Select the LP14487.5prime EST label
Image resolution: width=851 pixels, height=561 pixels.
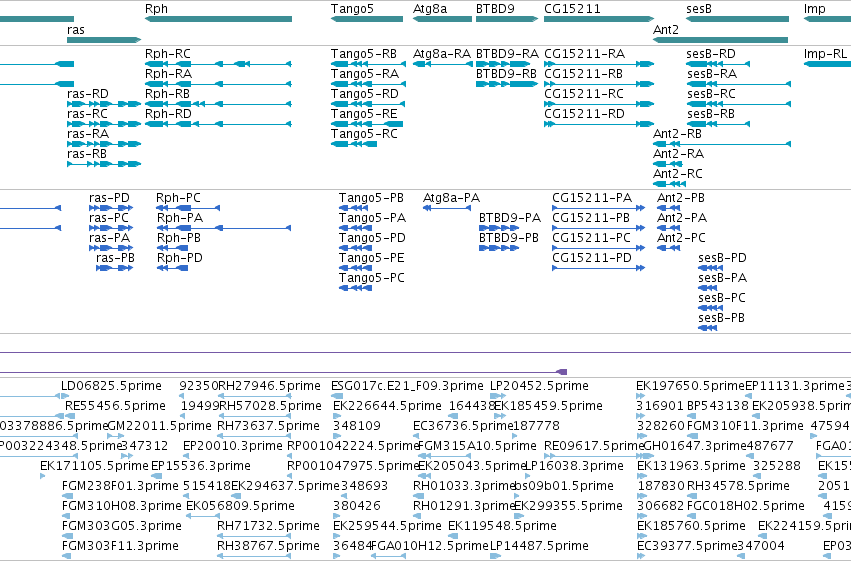click(x=539, y=546)
